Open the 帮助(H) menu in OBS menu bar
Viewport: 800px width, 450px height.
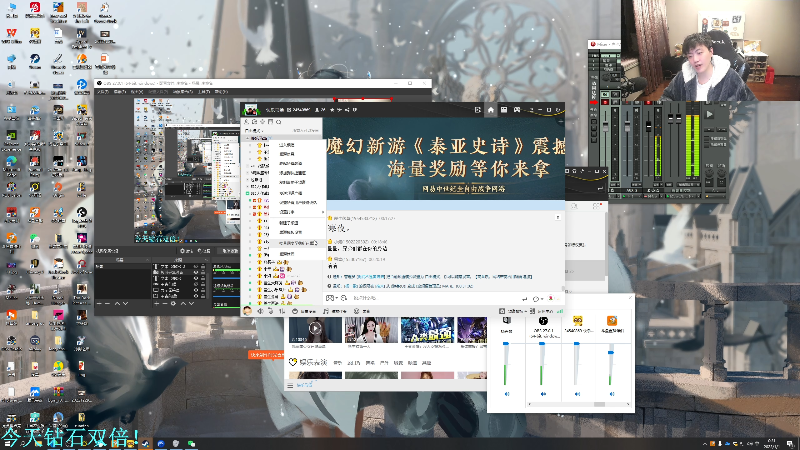click(x=221, y=92)
